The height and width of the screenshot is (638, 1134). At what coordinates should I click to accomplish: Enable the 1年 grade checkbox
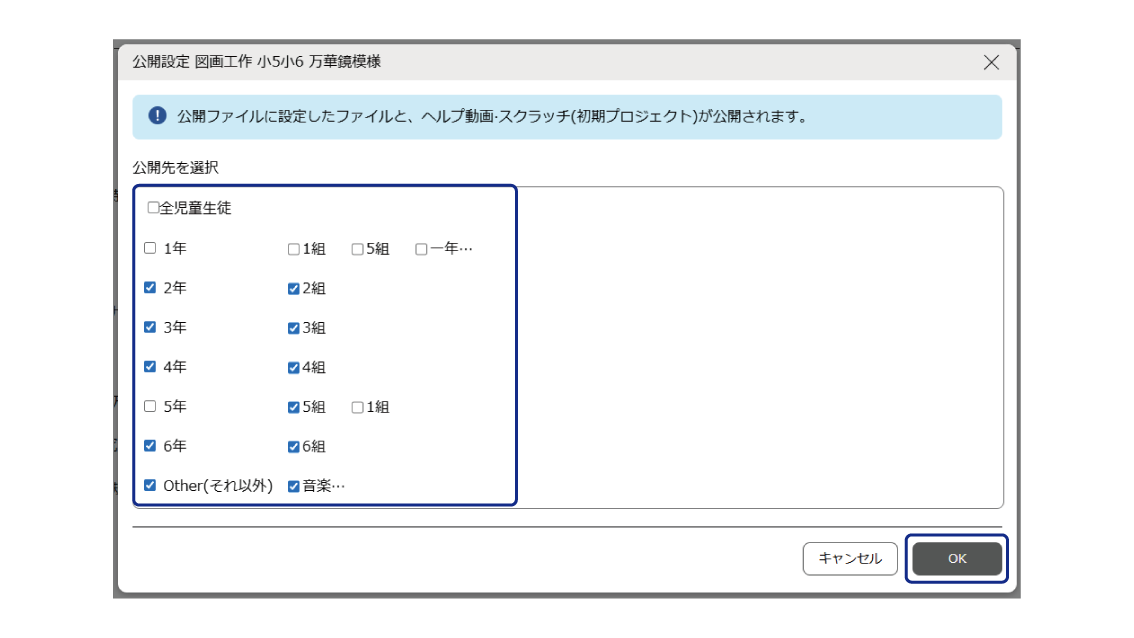(x=150, y=248)
